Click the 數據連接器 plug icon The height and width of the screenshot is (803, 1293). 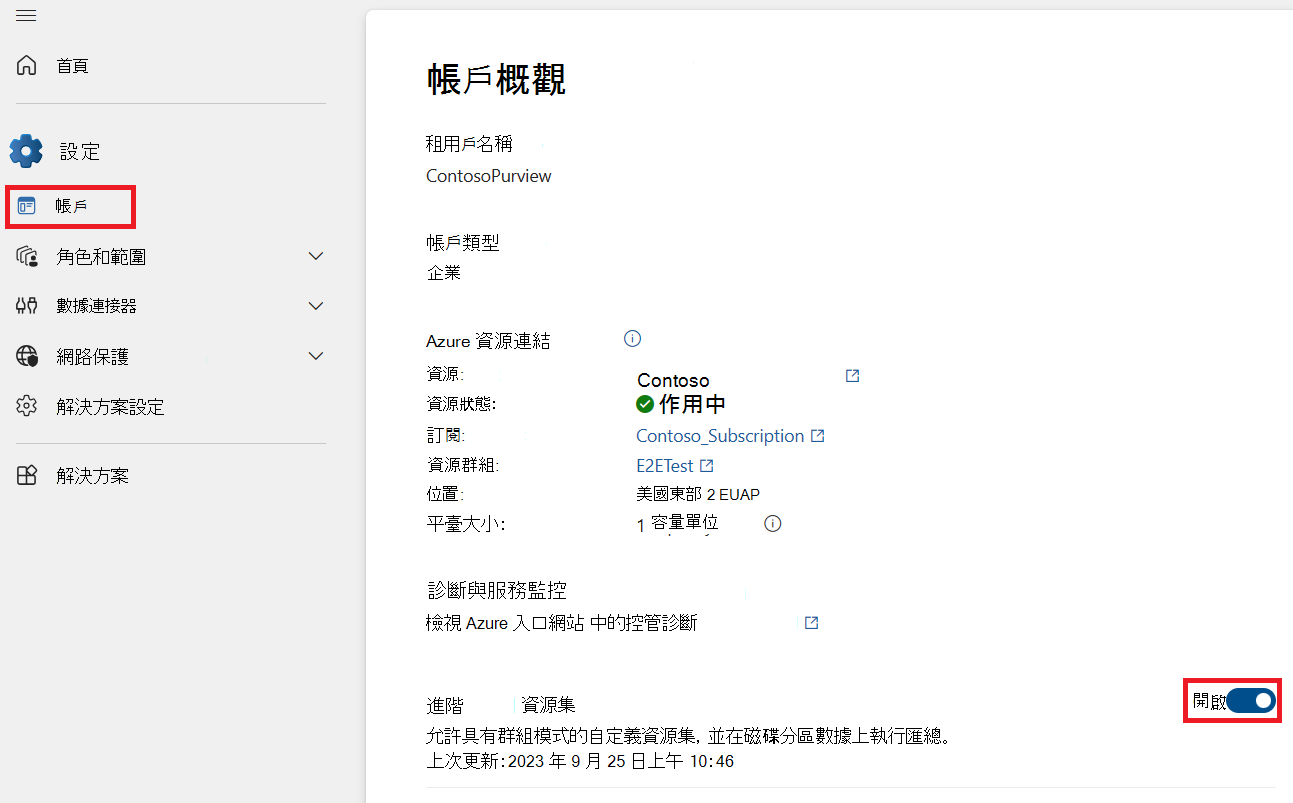[27, 306]
